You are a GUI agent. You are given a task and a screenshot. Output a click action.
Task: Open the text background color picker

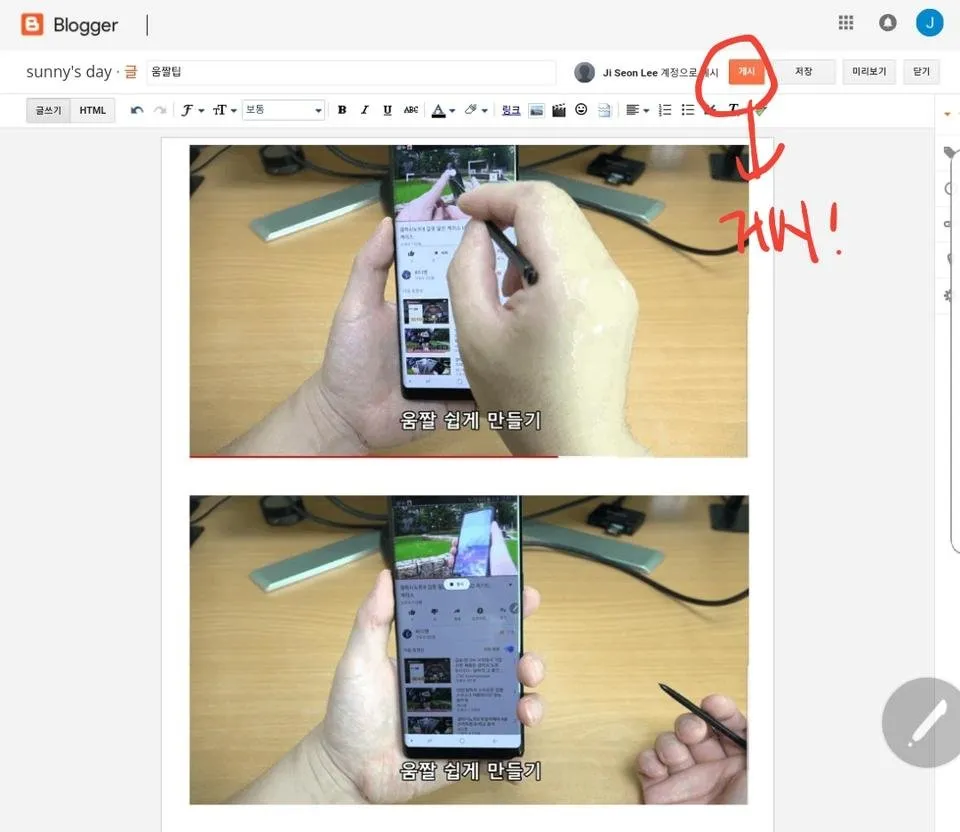tap(476, 110)
